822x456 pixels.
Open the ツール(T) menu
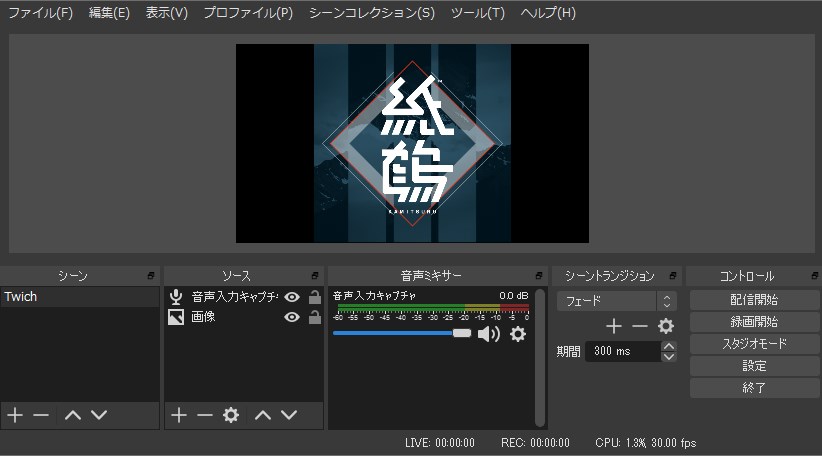point(478,13)
